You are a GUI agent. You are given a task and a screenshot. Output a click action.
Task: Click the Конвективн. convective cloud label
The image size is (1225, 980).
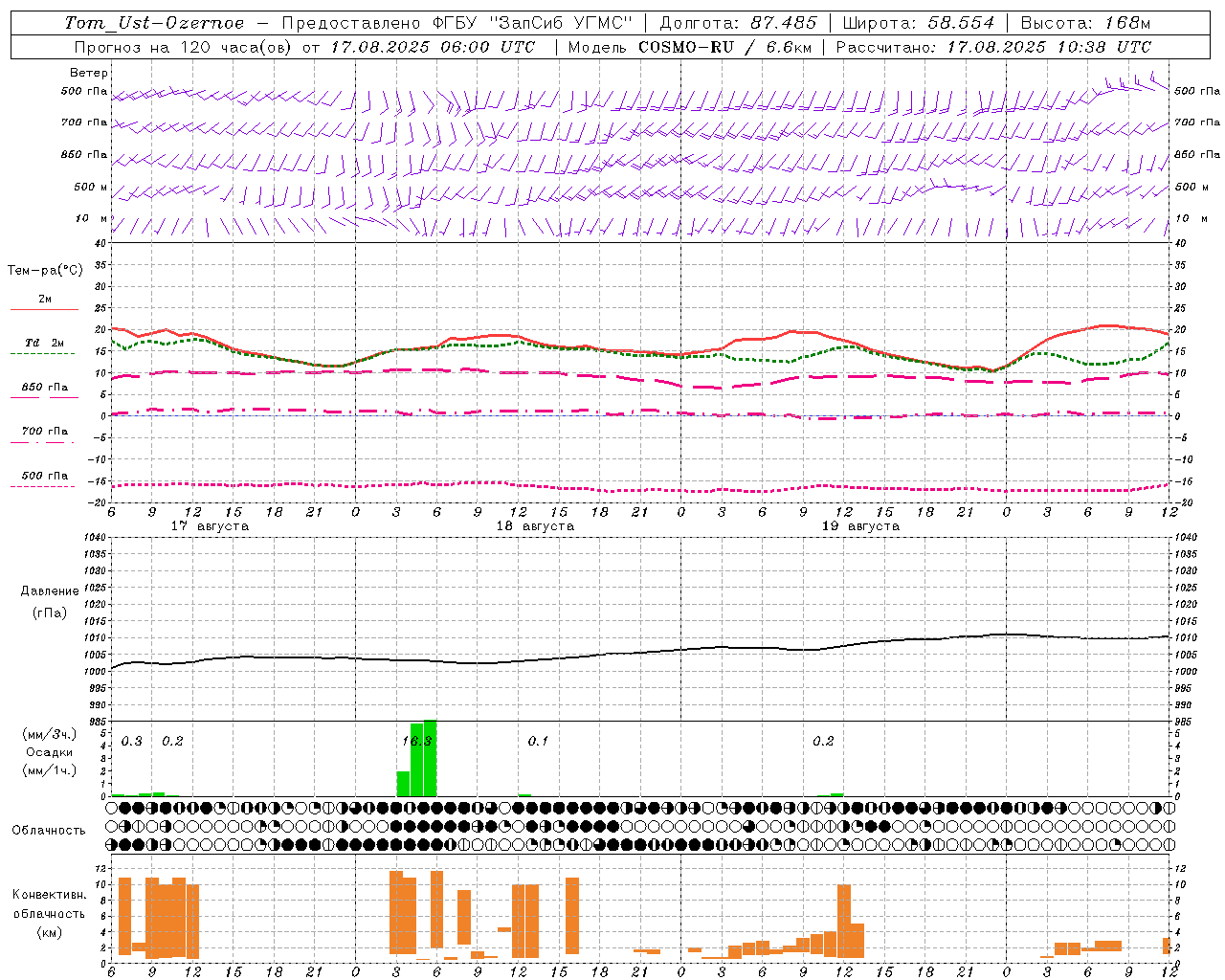tap(50, 895)
